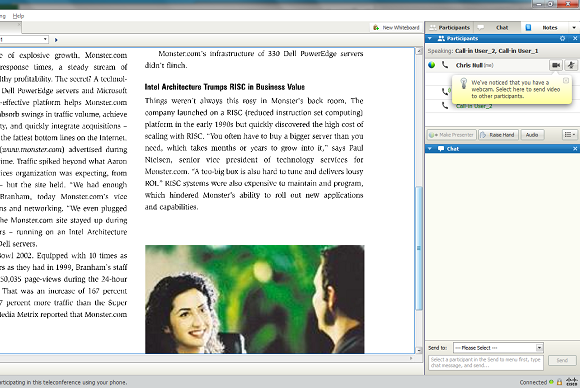580x388 pixels.
Task: Click the security lock icon in status bar
Action: click(559, 382)
